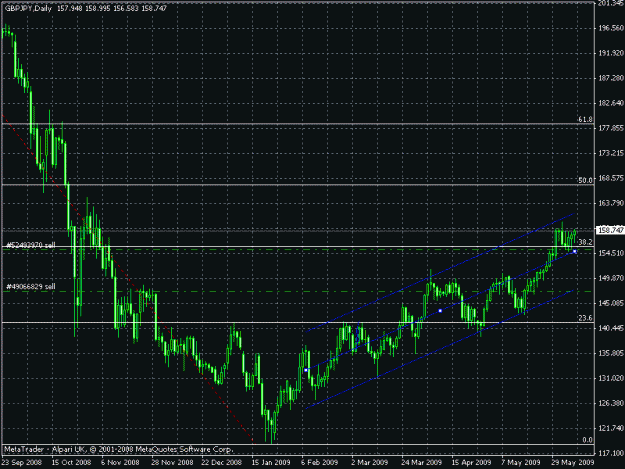The image size is (625, 469).
Task: Select the #52482970 sell order label
Action: pos(31,245)
